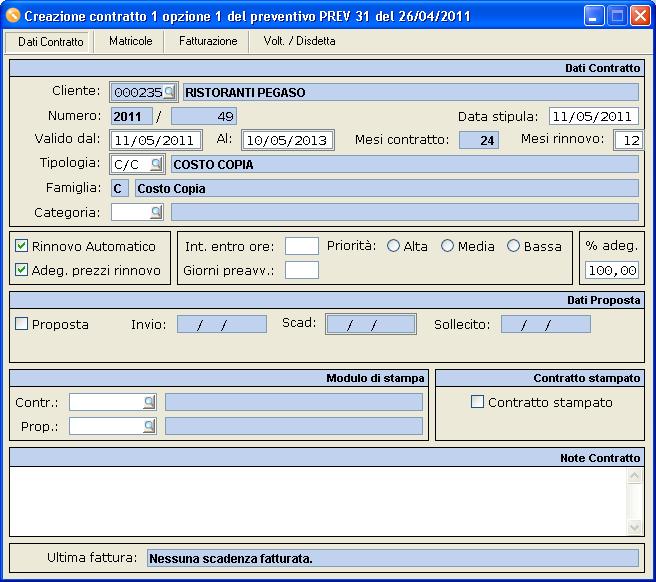Click the Al end date field
The image size is (656, 582).
[287, 140]
